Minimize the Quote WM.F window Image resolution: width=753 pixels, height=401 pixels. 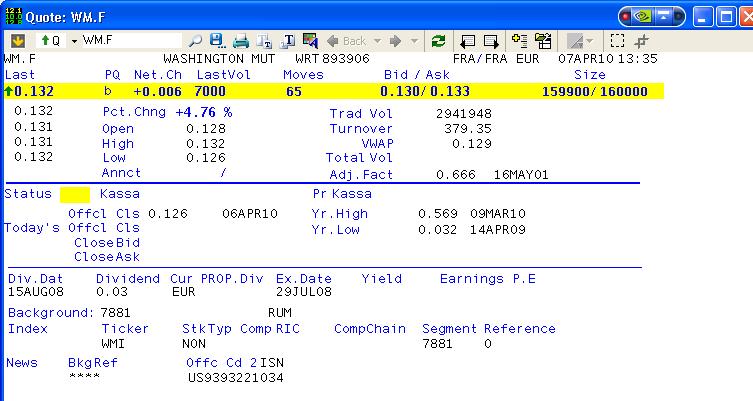click(x=702, y=17)
